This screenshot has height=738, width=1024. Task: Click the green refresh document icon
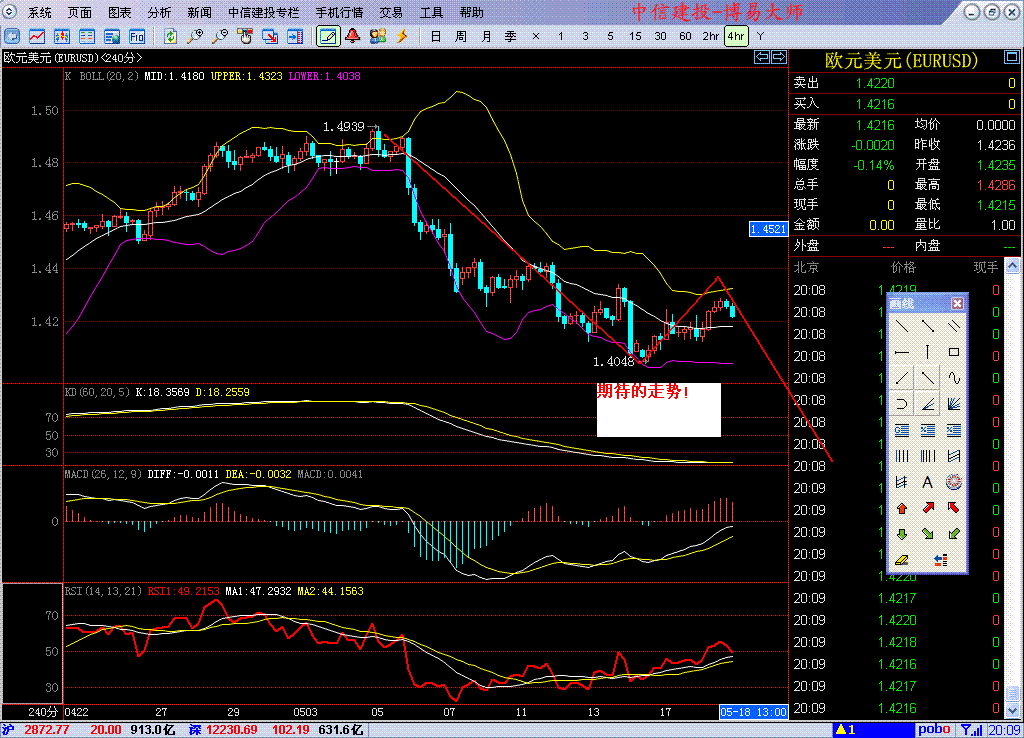pos(170,37)
